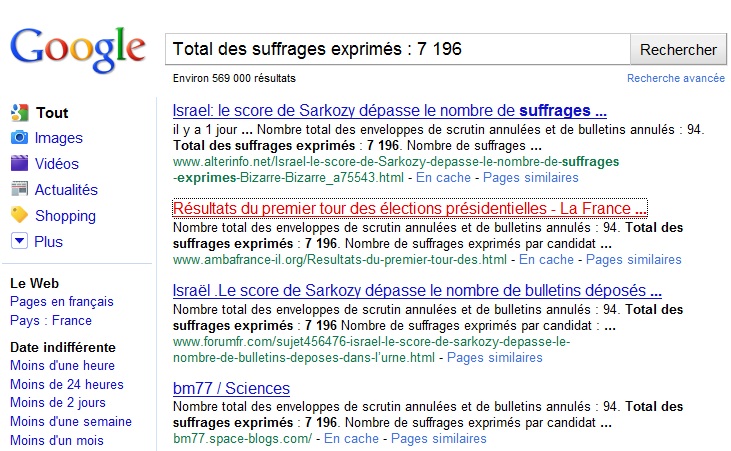Screen dimensions: 731x451
Task: Open Résultats du premier tour result title
Action: pos(410,208)
